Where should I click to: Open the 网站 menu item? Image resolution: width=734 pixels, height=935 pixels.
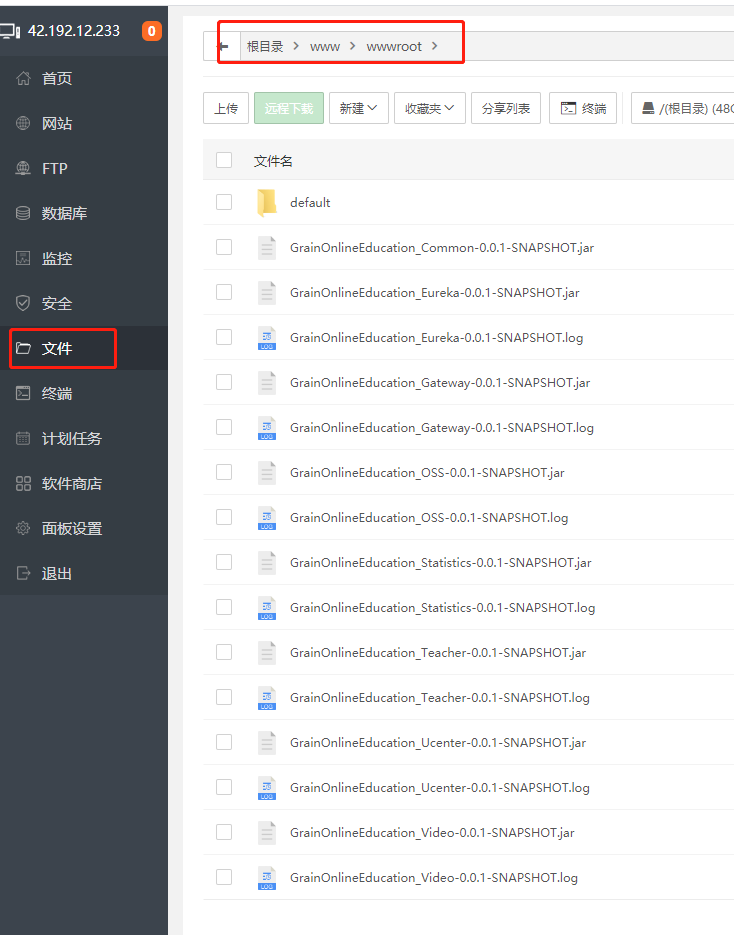83,123
